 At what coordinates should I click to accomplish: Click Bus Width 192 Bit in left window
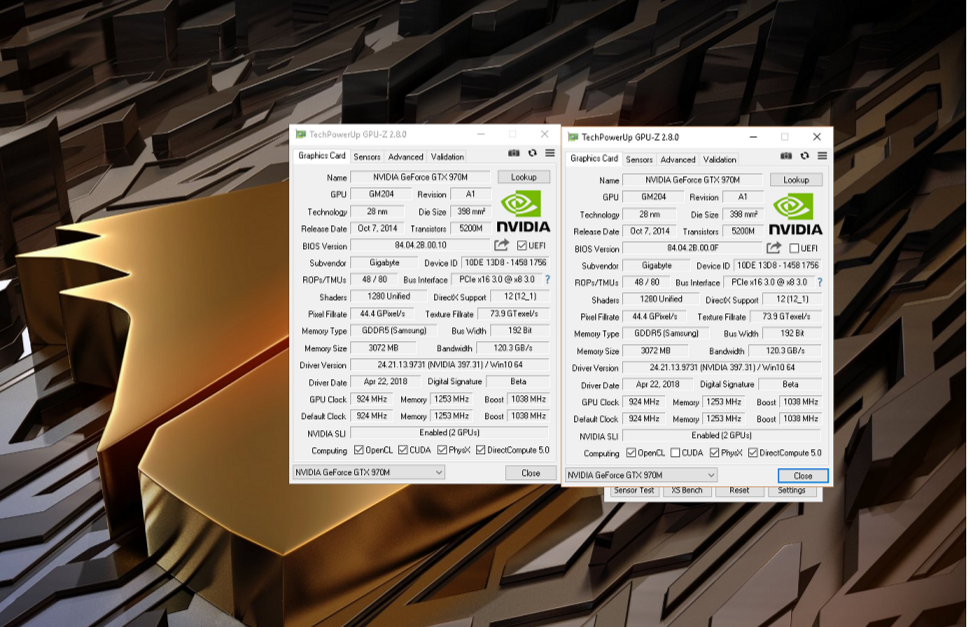[520, 330]
